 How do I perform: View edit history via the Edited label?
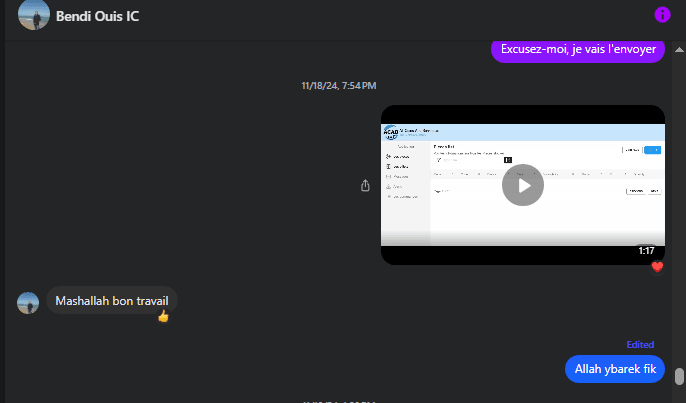pos(640,345)
